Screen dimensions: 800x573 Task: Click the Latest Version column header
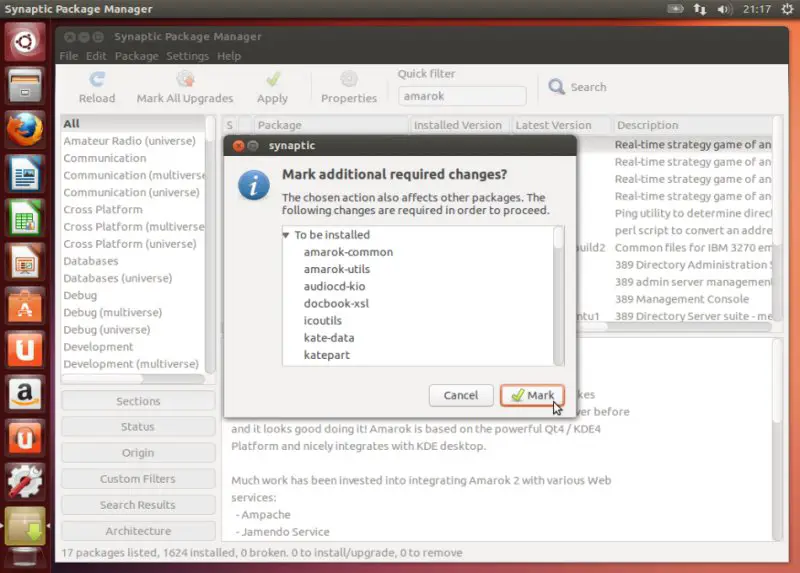pos(561,125)
